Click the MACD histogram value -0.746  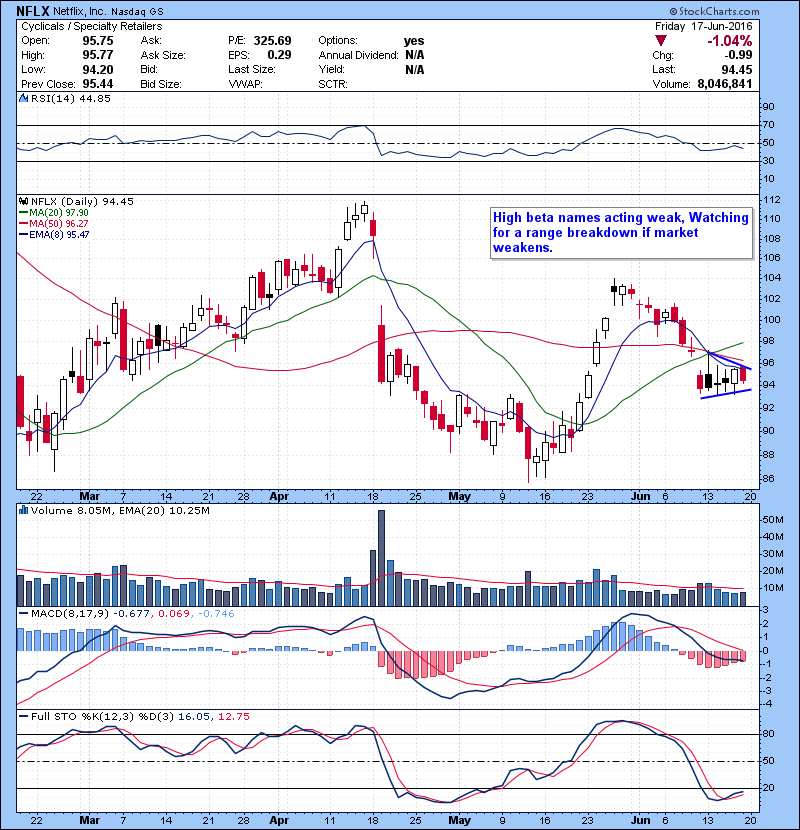tap(216, 614)
